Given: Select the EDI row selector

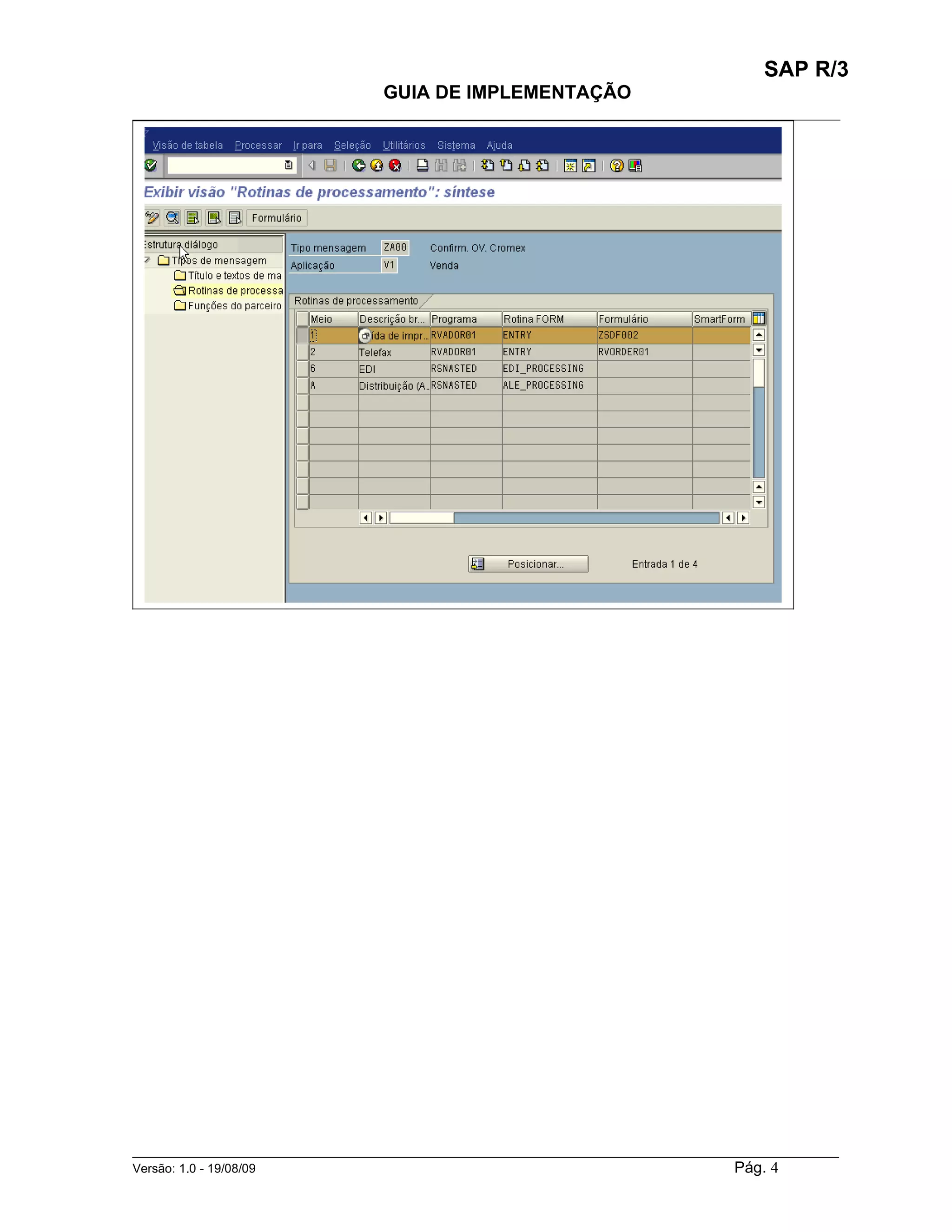Looking at the screenshot, I should point(303,369).
